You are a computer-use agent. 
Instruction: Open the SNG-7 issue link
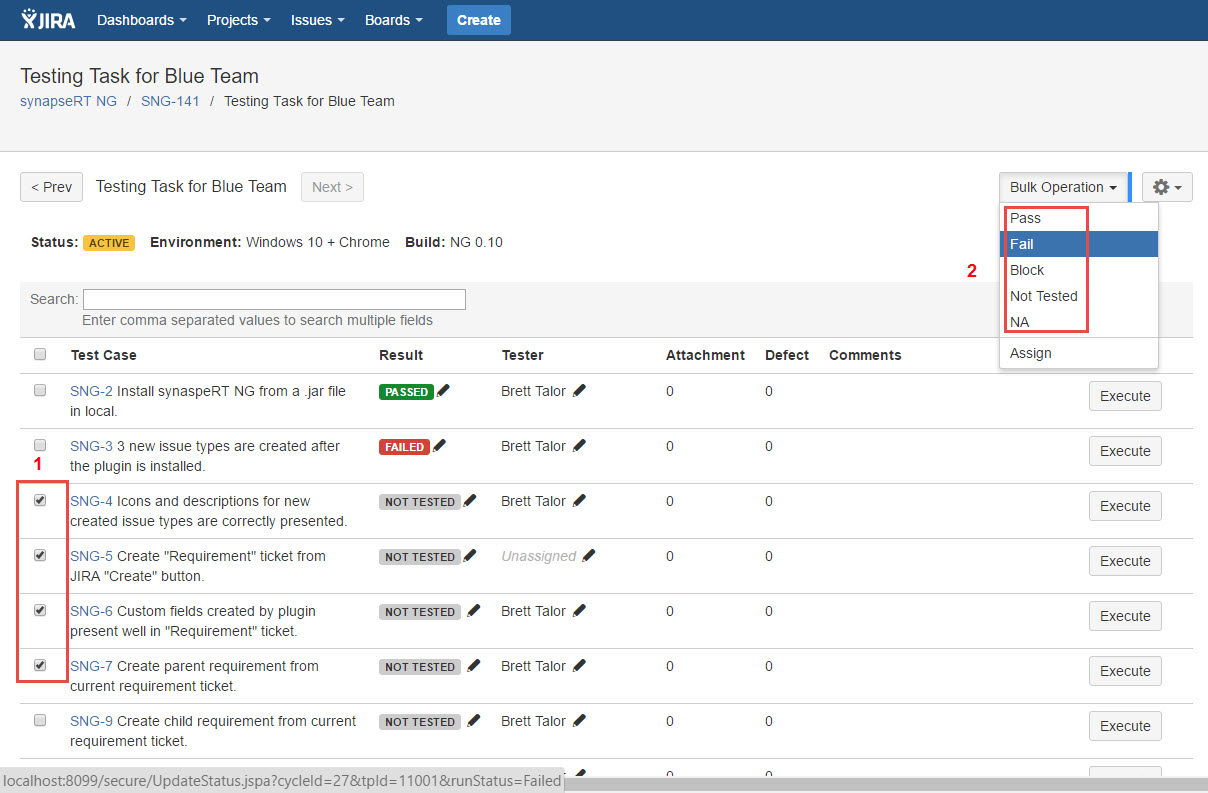coord(91,666)
